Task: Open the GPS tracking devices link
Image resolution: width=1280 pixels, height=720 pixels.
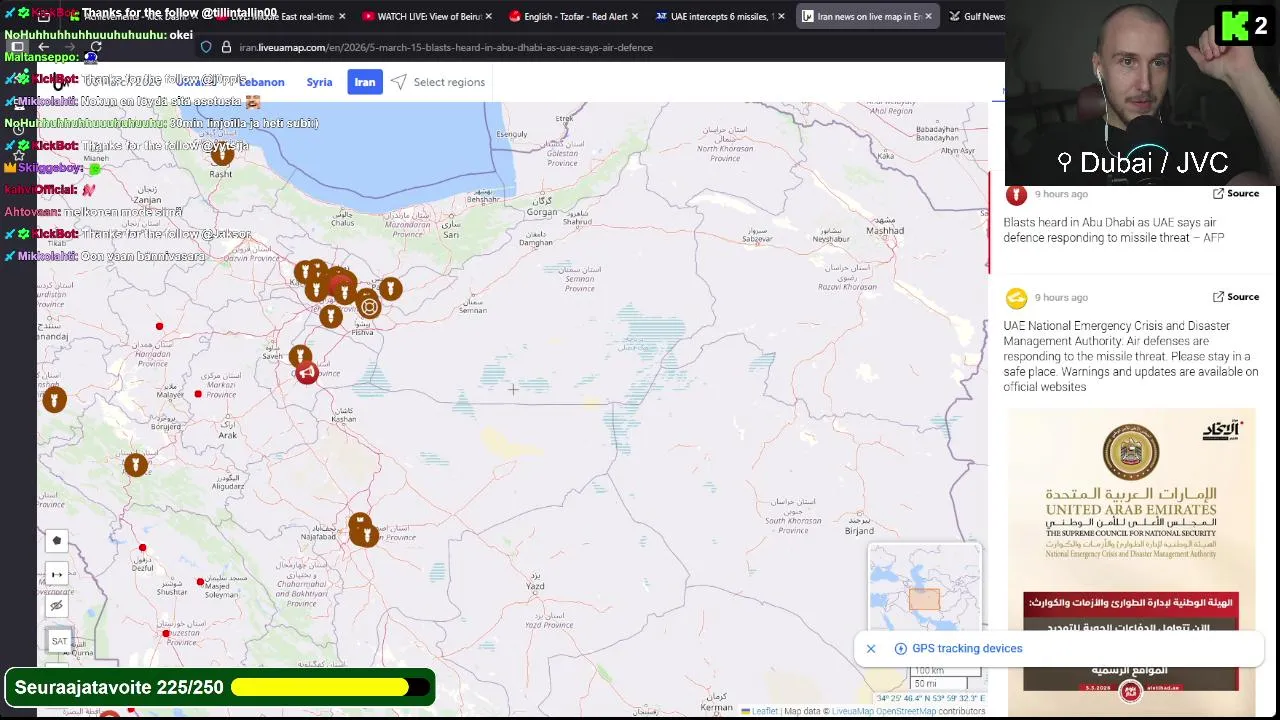Action: pyautogui.click(x=967, y=648)
